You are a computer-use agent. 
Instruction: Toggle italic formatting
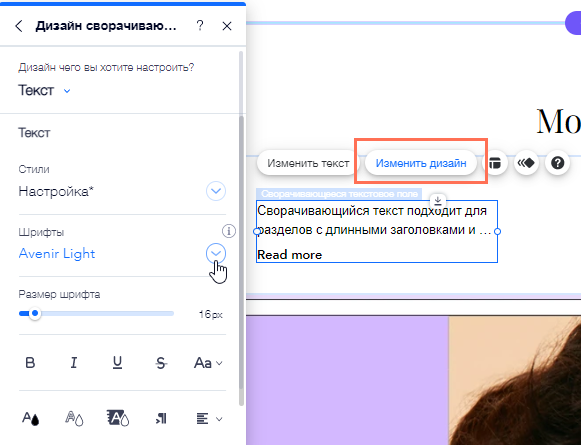coord(74,362)
